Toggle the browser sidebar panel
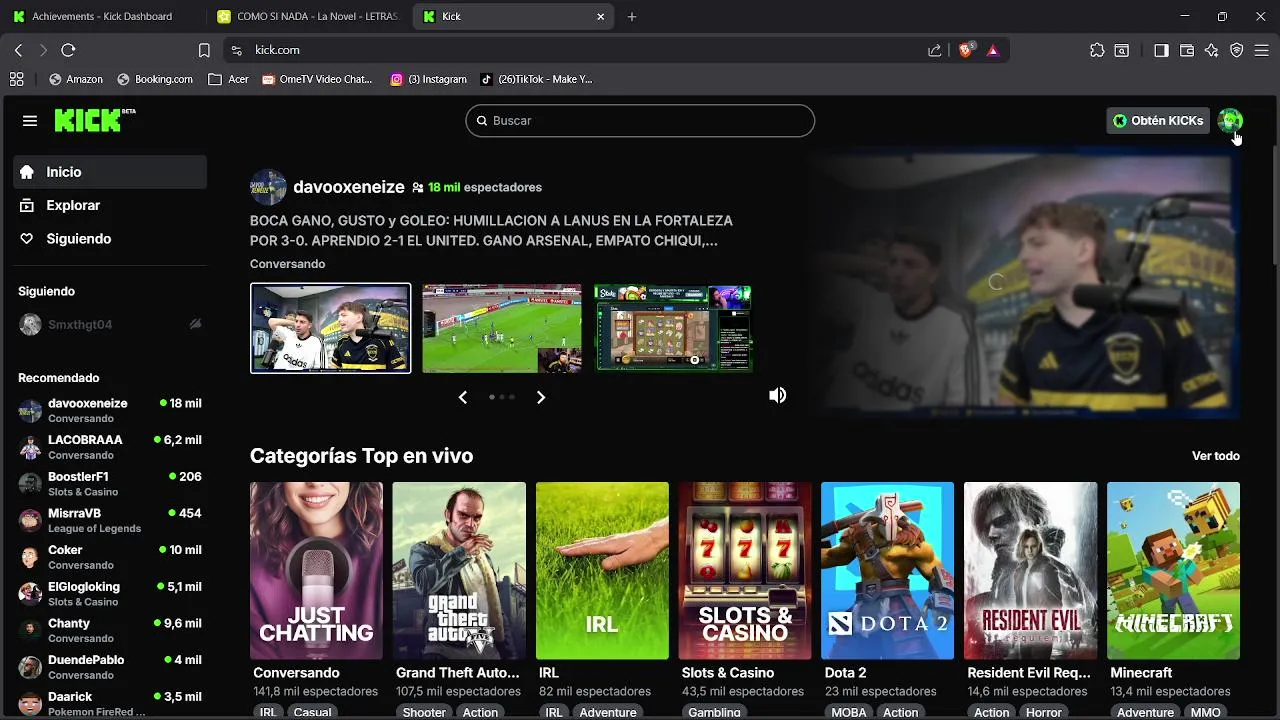1280x720 pixels. [1161, 50]
